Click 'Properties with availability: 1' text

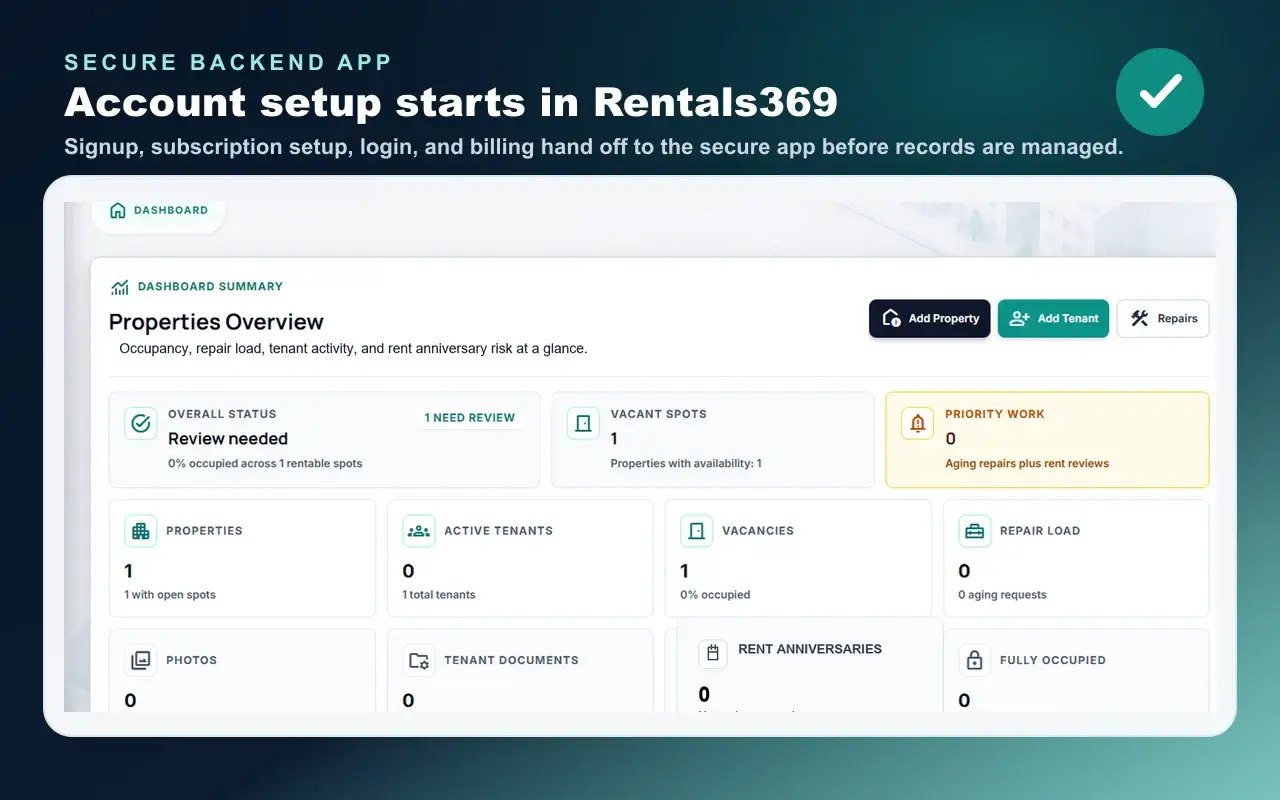click(x=686, y=464)
